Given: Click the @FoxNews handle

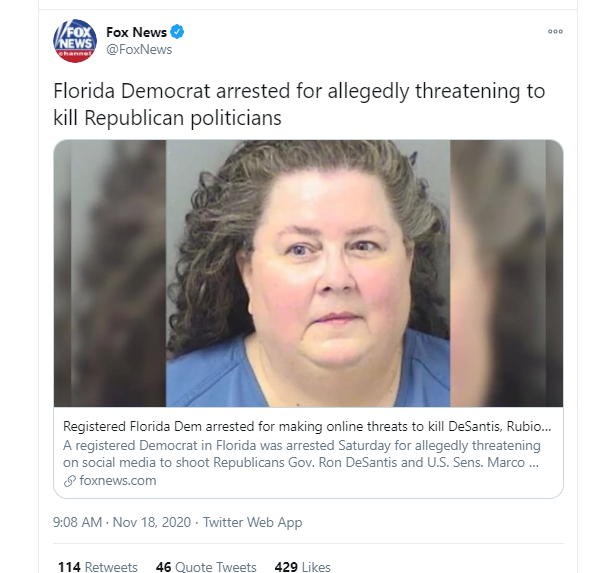Looking at the screenshot, I should (139, 49).
